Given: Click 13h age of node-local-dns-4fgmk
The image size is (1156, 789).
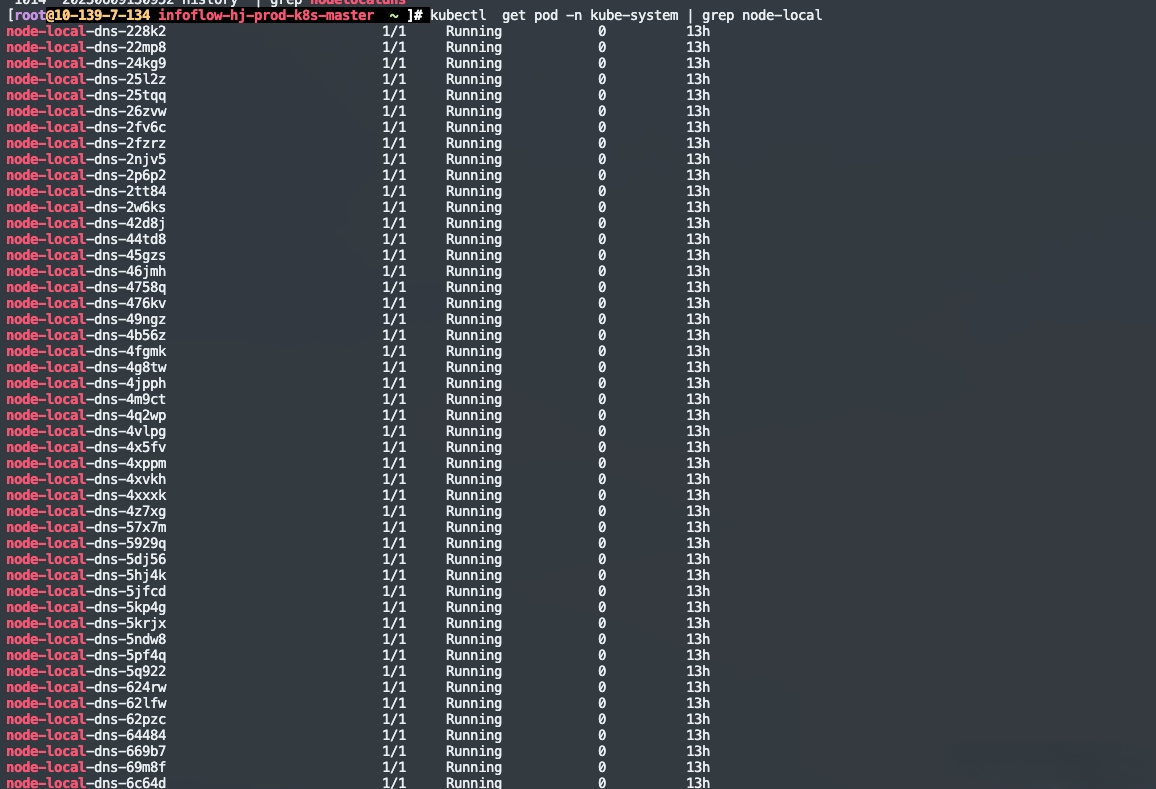Looking at the screenshot, I should pyautogui.click(x=698, y=351).
